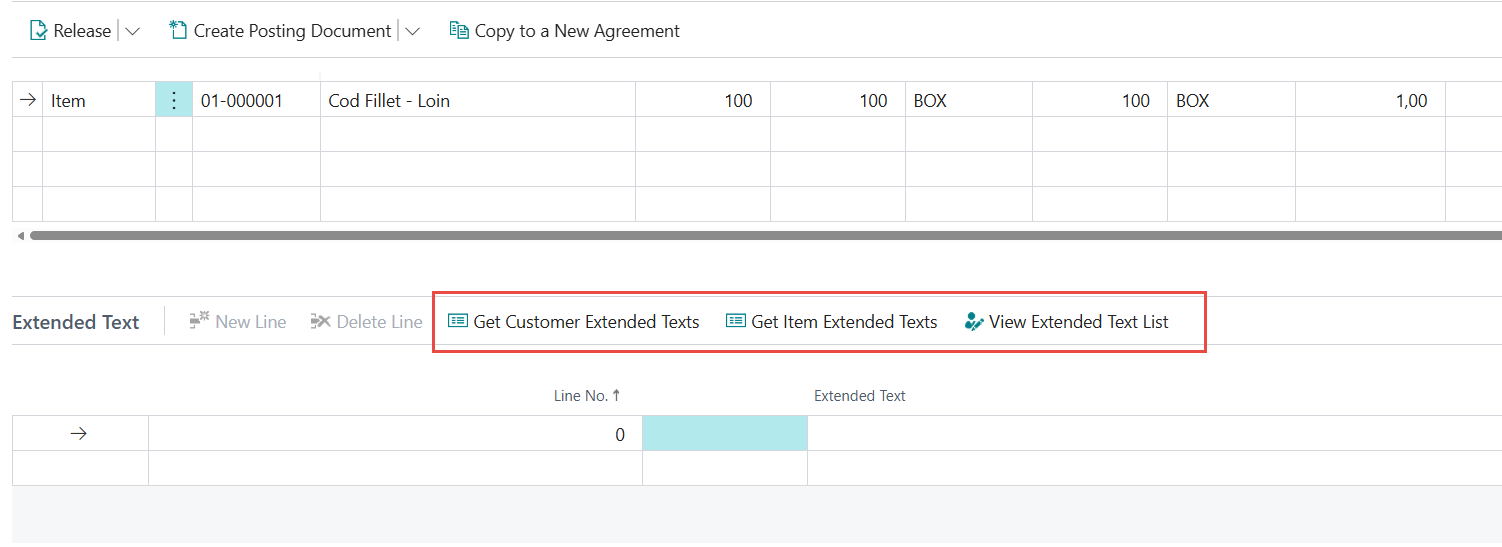The image size is (1502, 547).
Task: Click the Get Item Extended Texts icon
Action: (x=735, y=322)
